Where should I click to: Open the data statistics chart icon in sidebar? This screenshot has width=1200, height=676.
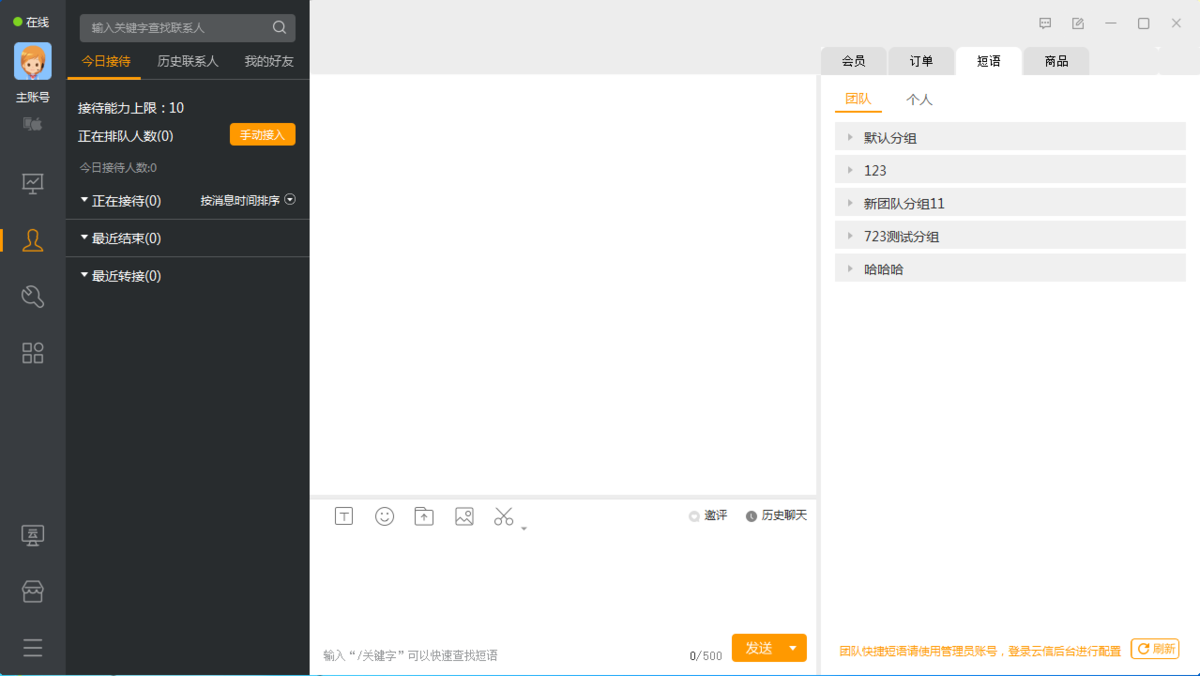(x=33, y=183)
